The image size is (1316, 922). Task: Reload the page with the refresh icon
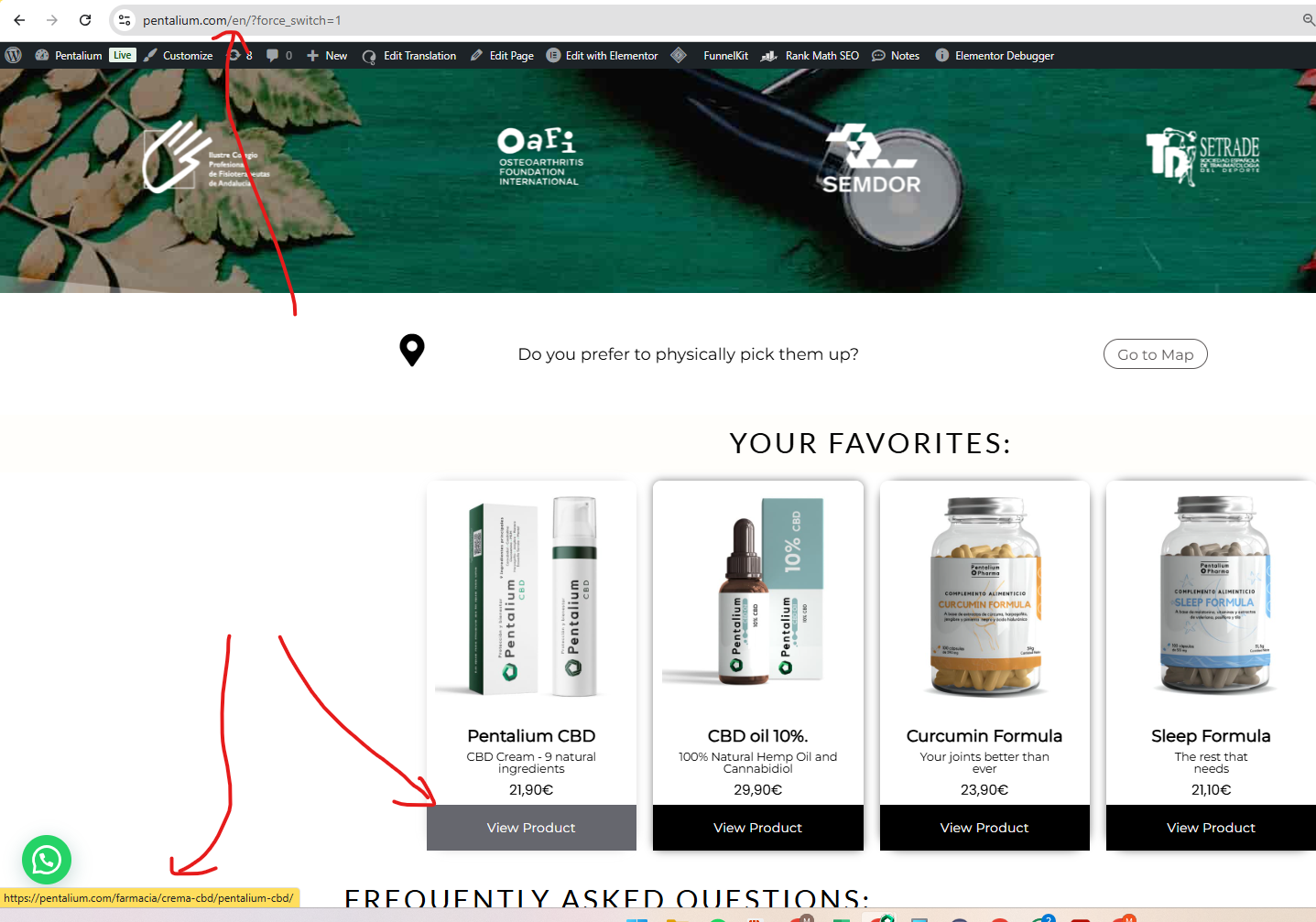tap(85, 20)
